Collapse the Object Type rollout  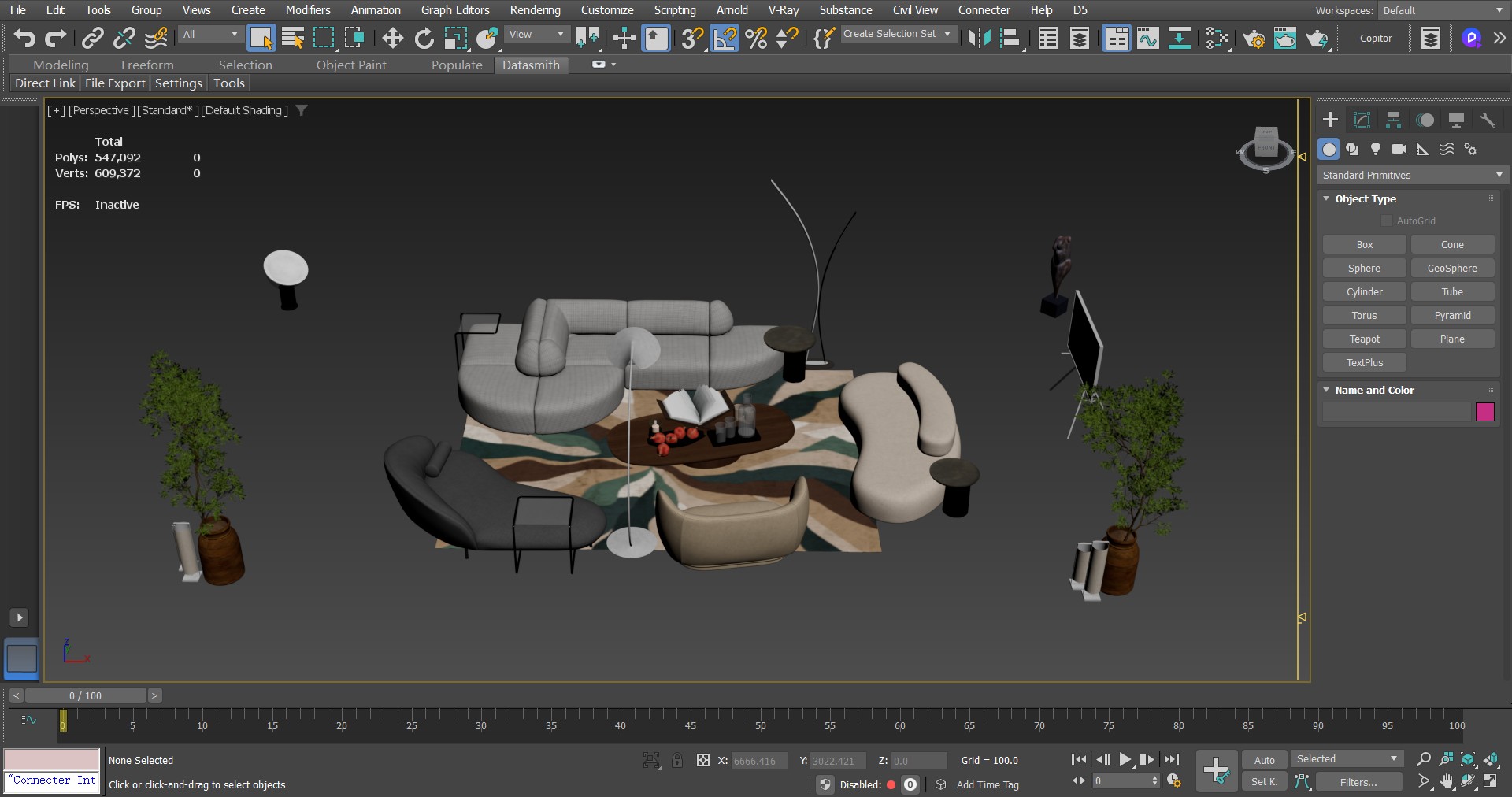pos(1327,198)
